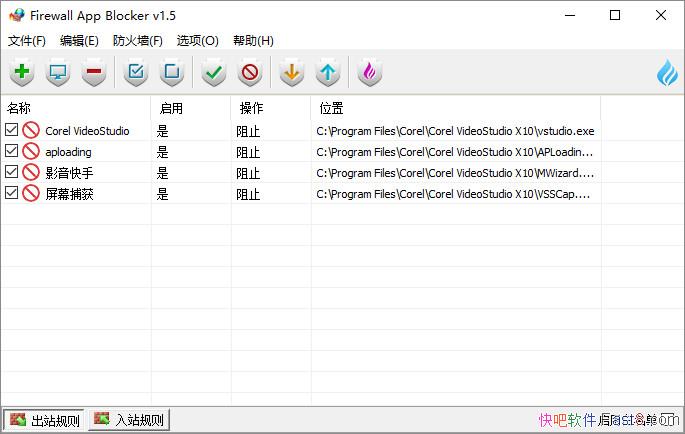The height and width of the screenshot is (434, 685).
Task: Click 是 in the 影音快手 row
Action: point(163,173)
